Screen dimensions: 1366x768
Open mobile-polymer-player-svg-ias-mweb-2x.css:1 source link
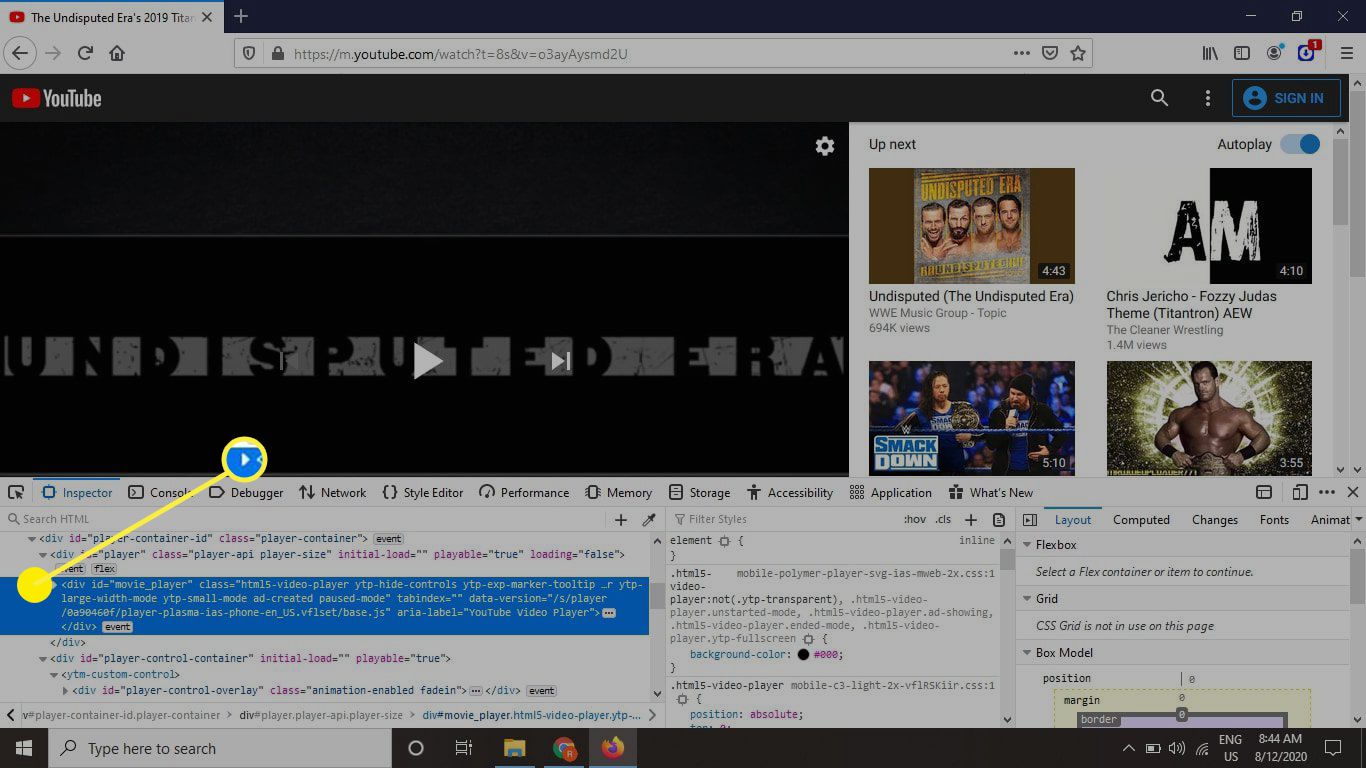pos(865,574)
